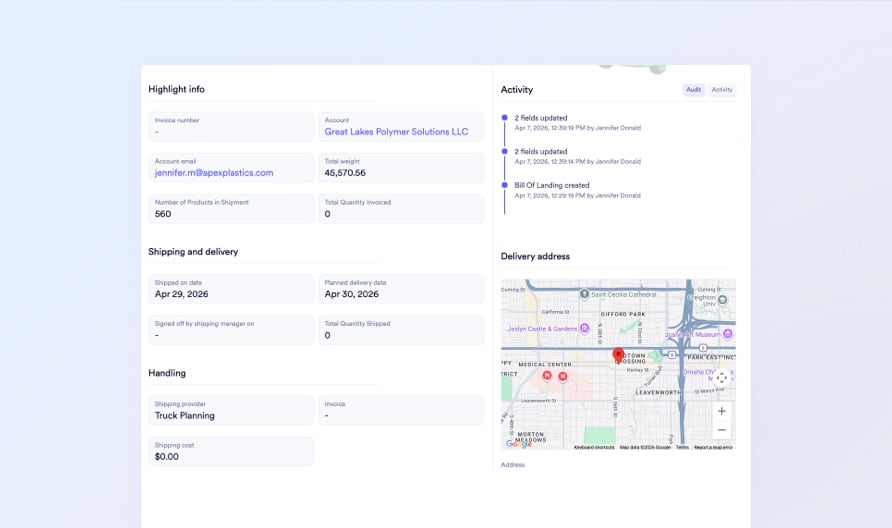The image size is (892, 528).
Task: Select the first '2 fields updated' timeline dot
Action: pyautogui.click(x=504, y=118)
